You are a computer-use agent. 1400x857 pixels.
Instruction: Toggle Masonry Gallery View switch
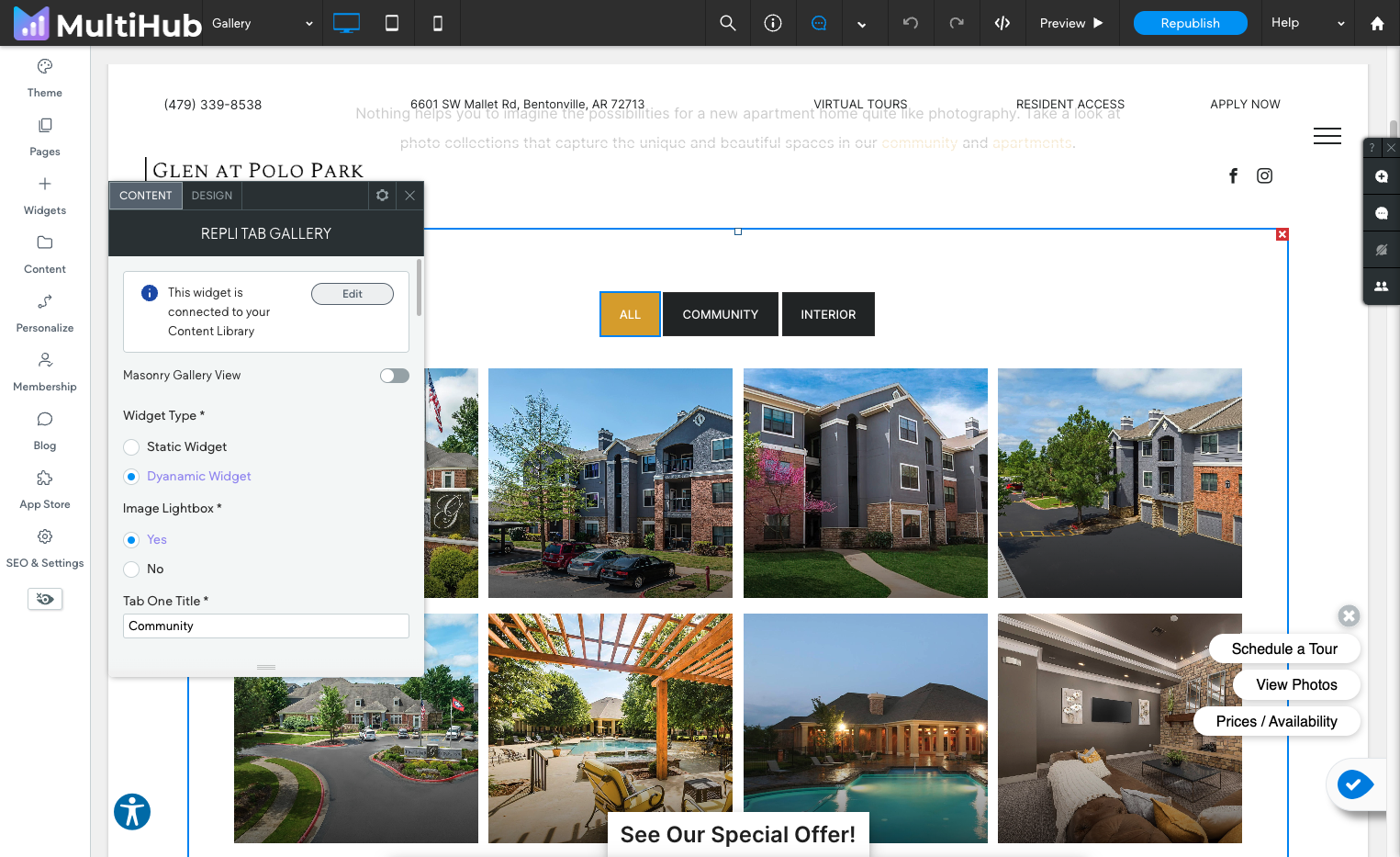[395, 376]
